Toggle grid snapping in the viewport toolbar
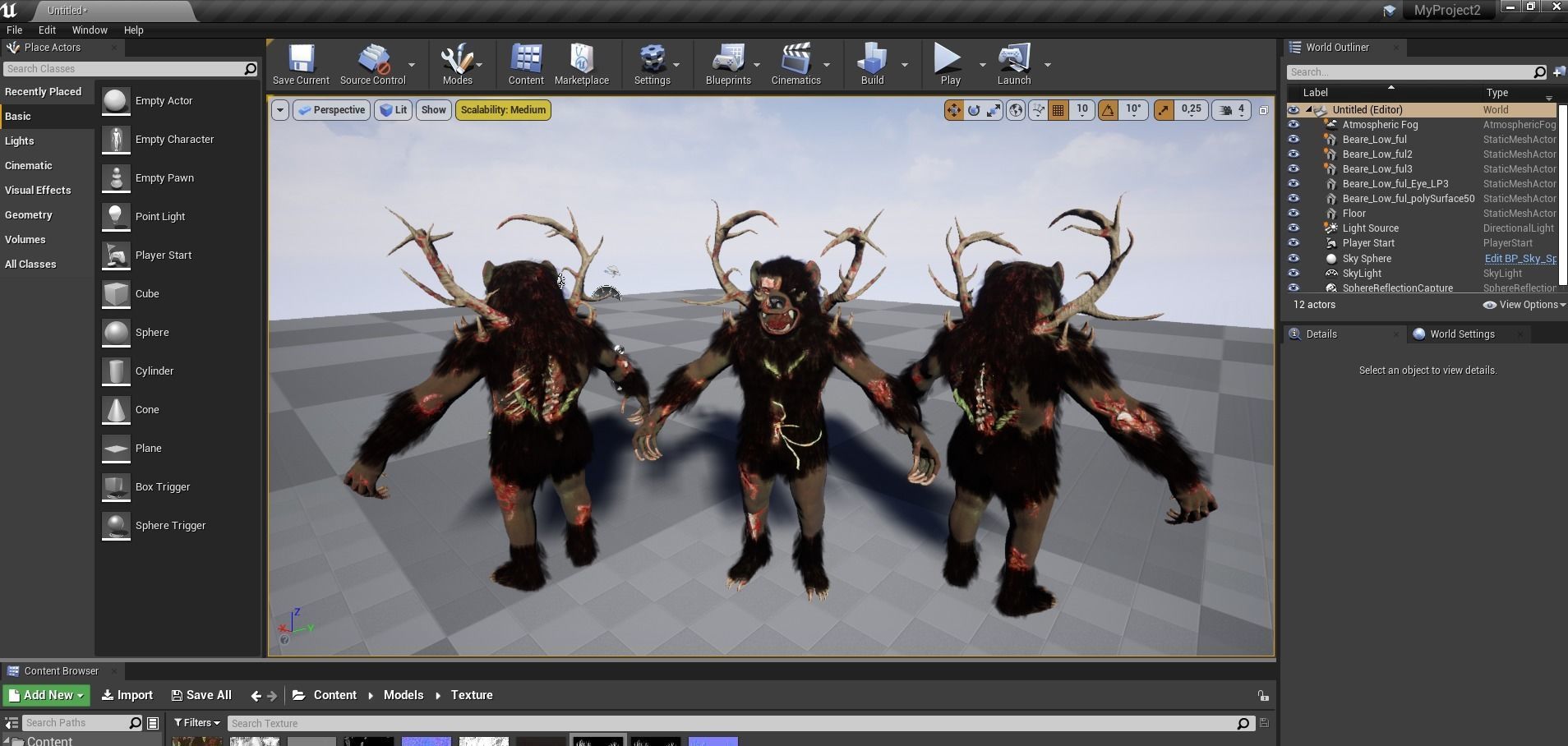Screen dimensions: 1568x746 click(x=1058, y=110)
